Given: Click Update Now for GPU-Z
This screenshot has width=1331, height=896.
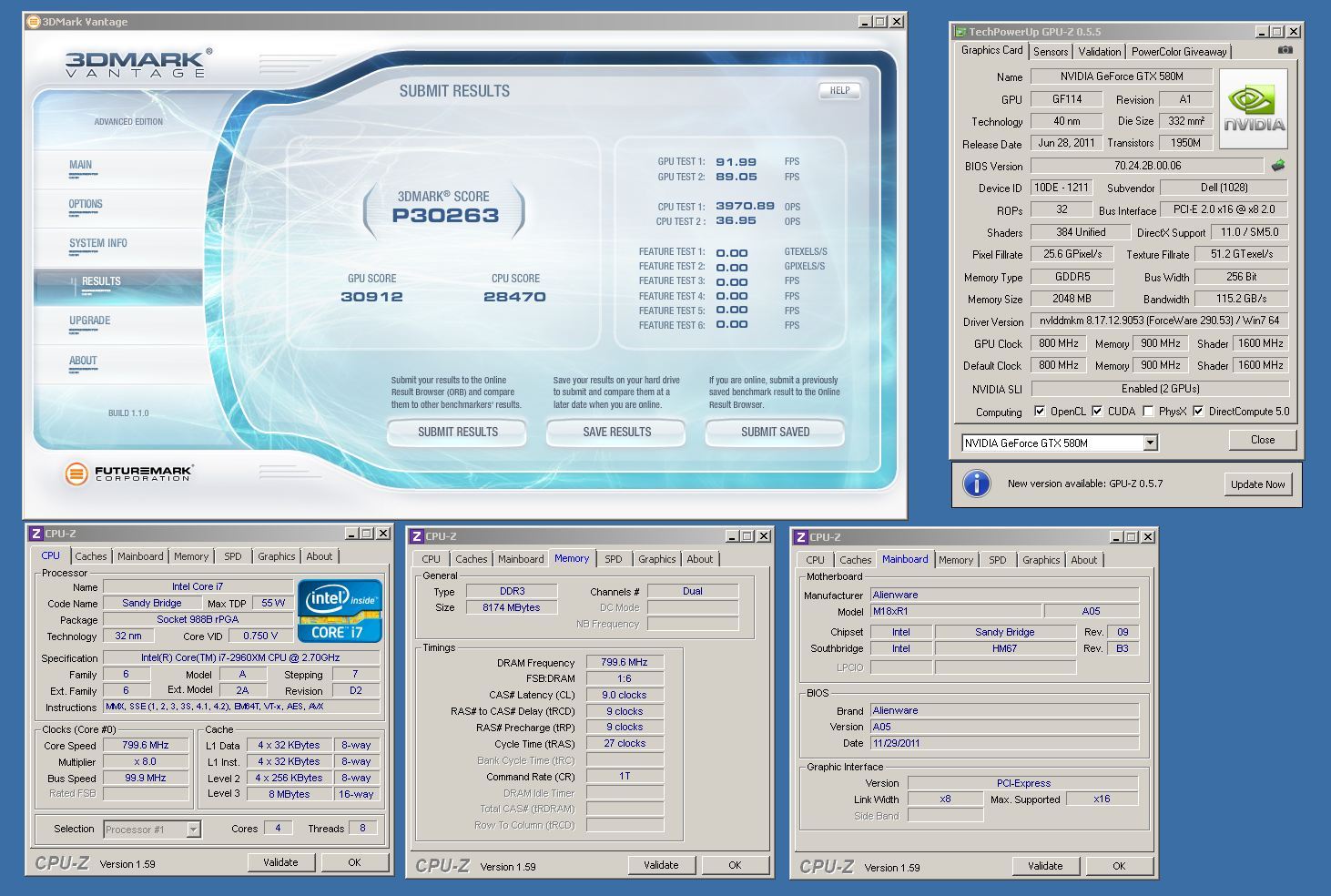Looking at the screenshot, I should point(1257,484).
